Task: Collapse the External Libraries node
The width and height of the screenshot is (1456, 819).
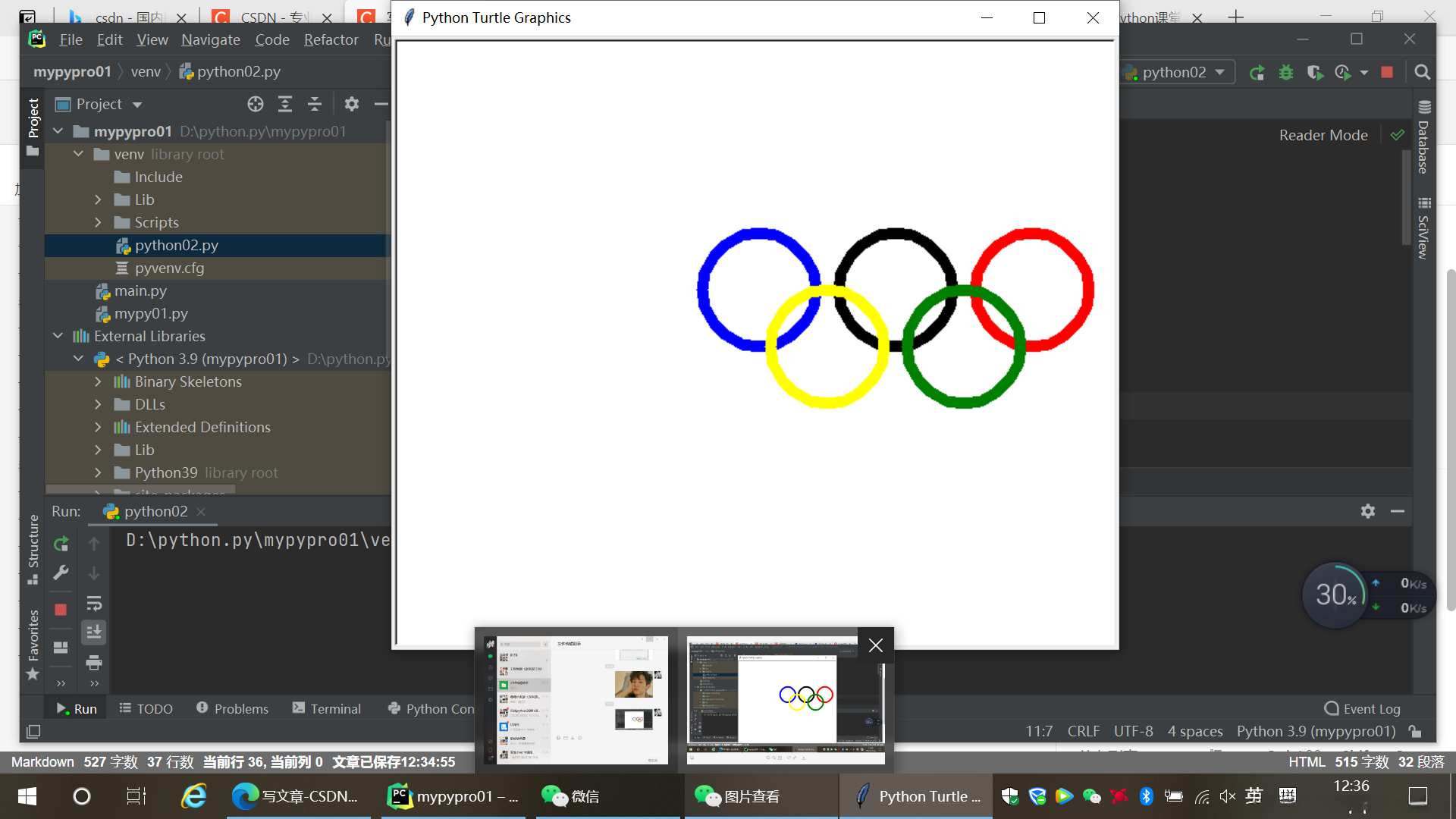Action: tap(58, 336)
